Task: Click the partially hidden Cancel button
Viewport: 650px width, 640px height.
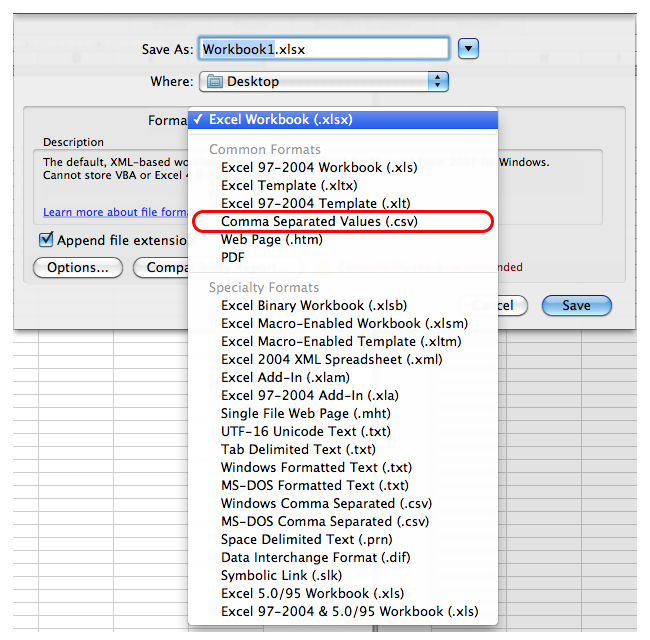Action: click(512, 305)
